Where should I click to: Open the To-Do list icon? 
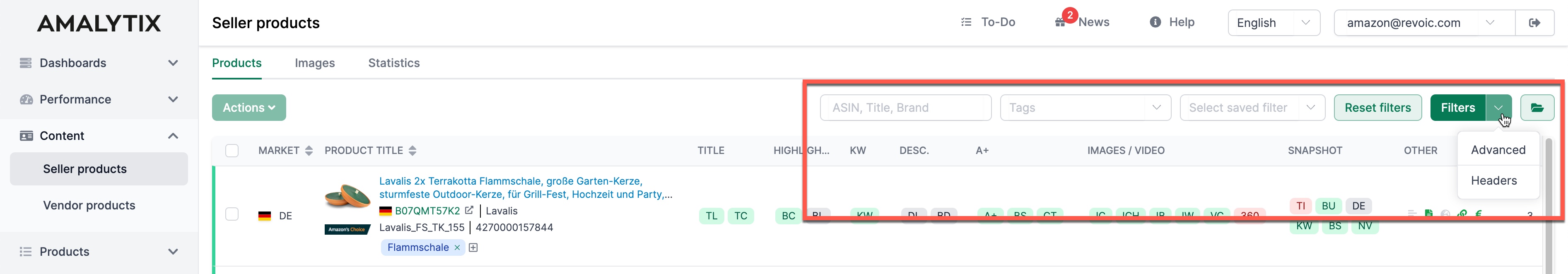click(966, 22)
